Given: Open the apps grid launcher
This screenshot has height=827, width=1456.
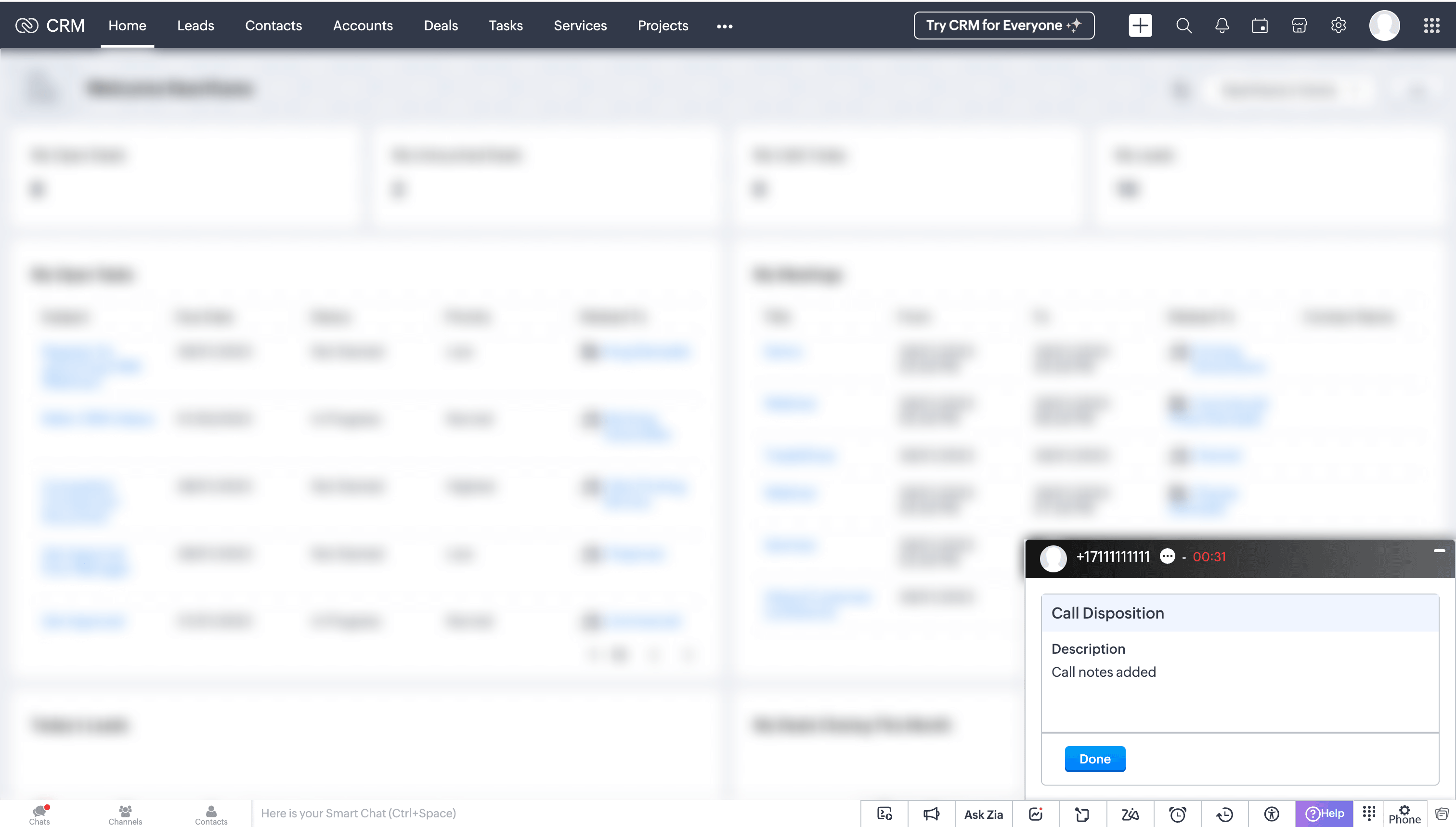Looking at the screenshot, I should pyautogui.click(x=1431, y=26).
